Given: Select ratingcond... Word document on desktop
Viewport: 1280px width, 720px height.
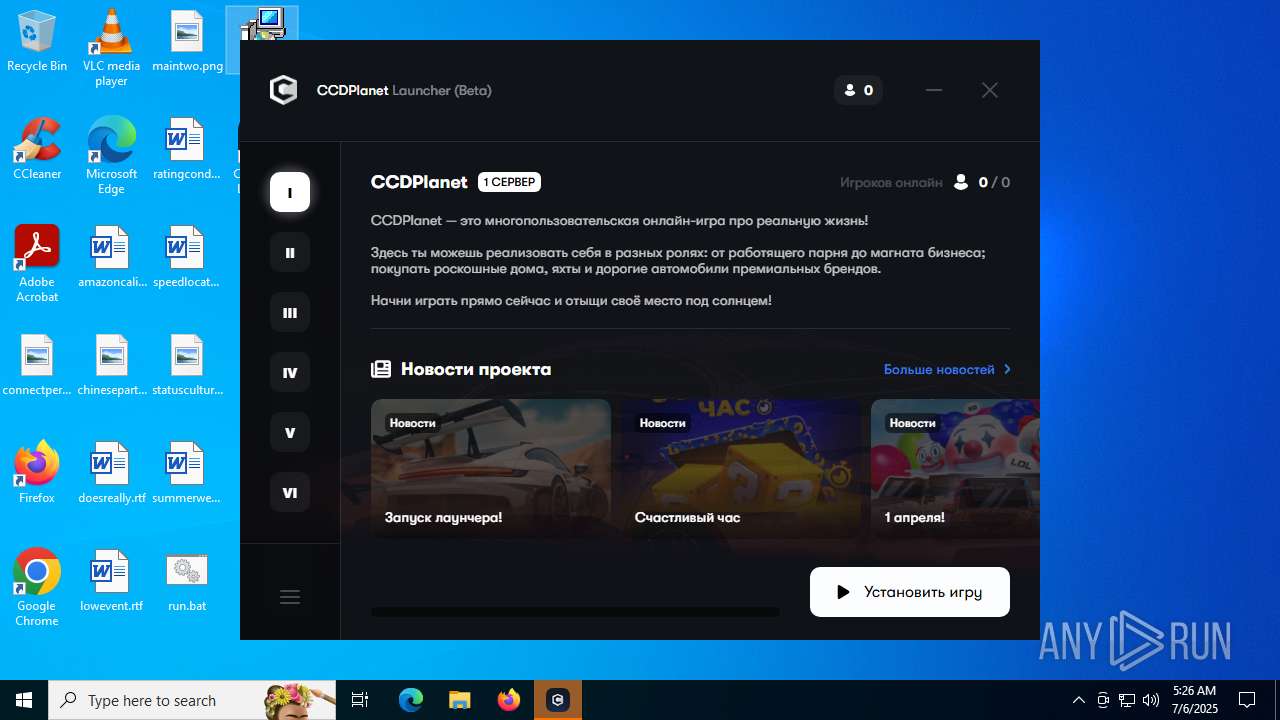Looking at the screenshot, I should (186, 149).
